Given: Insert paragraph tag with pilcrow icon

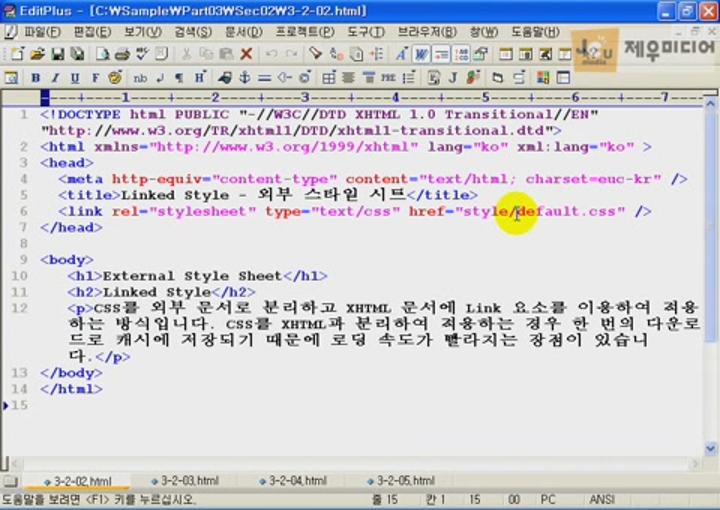Looking at the screenshot, I should (180, 78).
